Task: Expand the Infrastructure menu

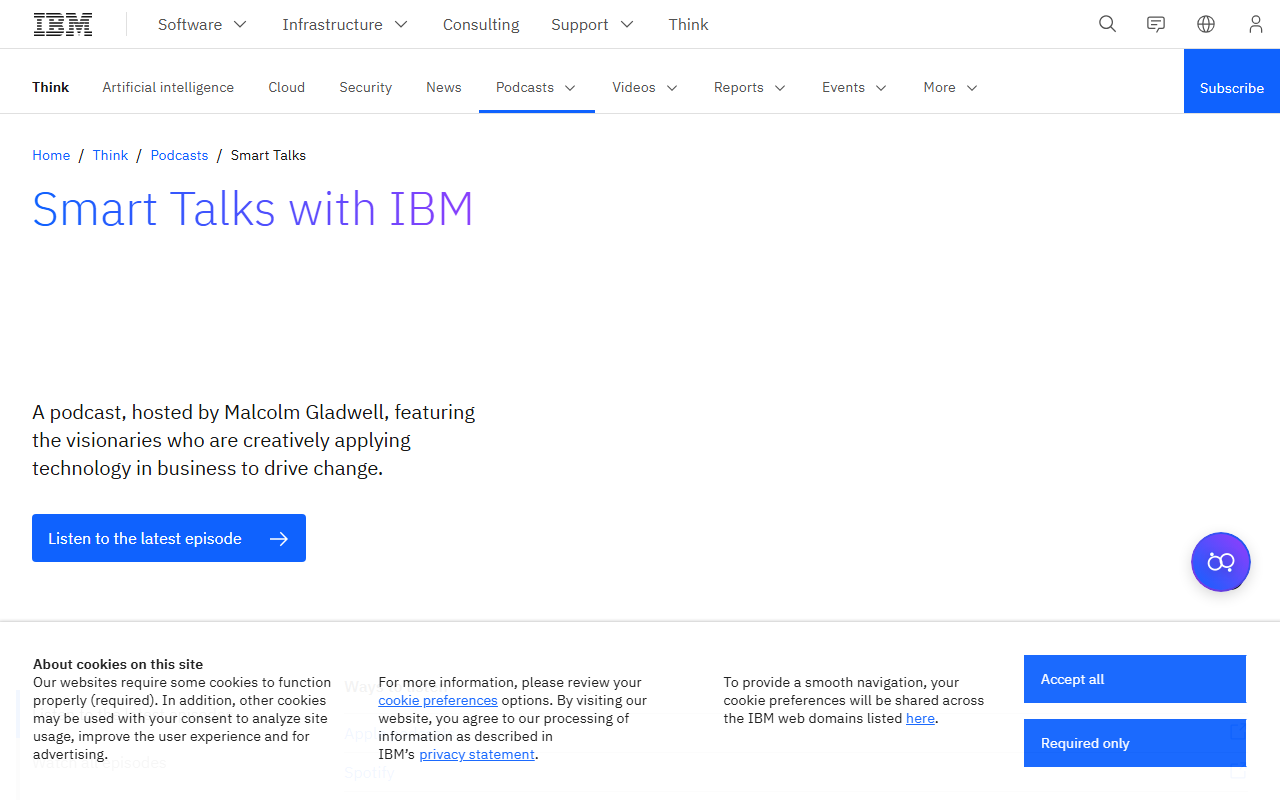Action: [x=345, y=24]
